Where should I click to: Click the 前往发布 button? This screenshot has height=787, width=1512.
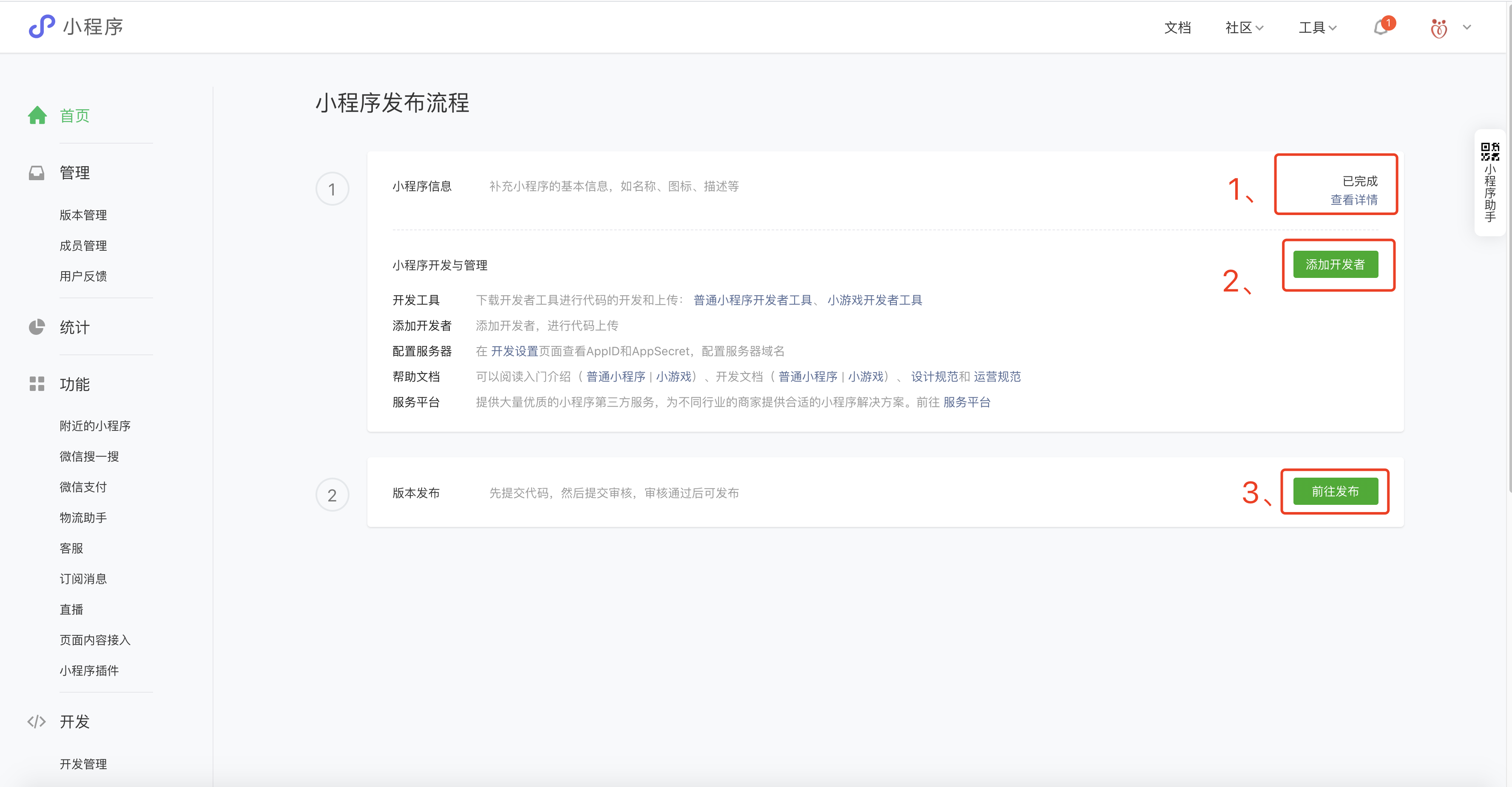click(x=1335, y=491)
